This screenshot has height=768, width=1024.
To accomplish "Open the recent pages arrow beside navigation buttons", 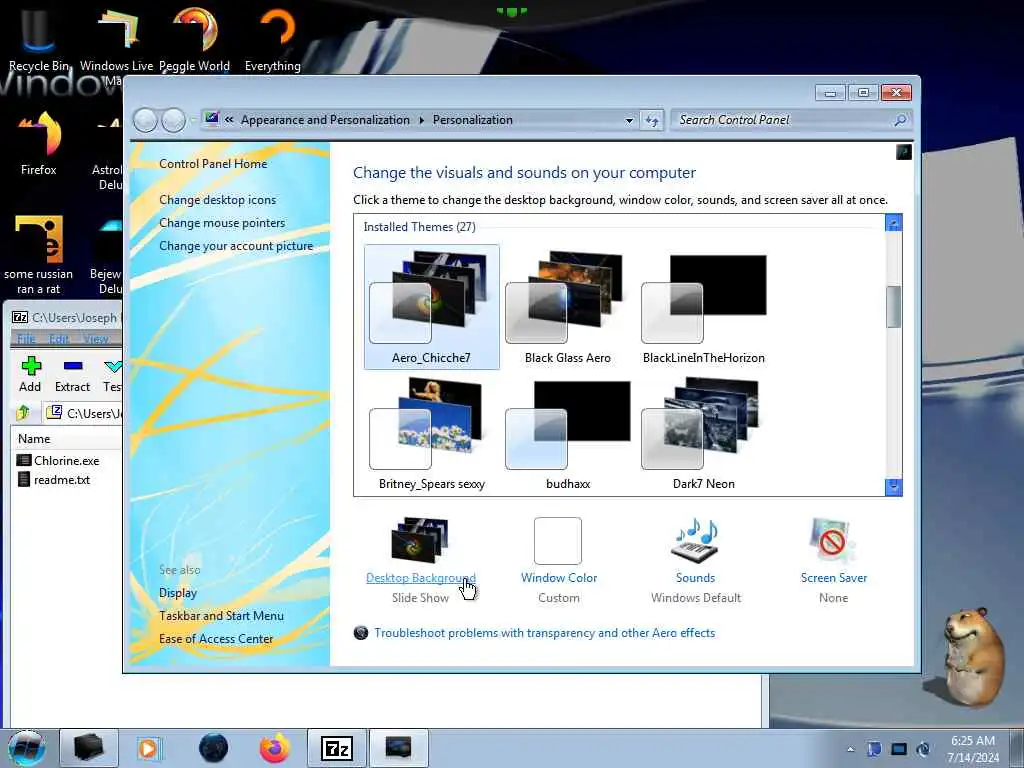I will (193, 121).
